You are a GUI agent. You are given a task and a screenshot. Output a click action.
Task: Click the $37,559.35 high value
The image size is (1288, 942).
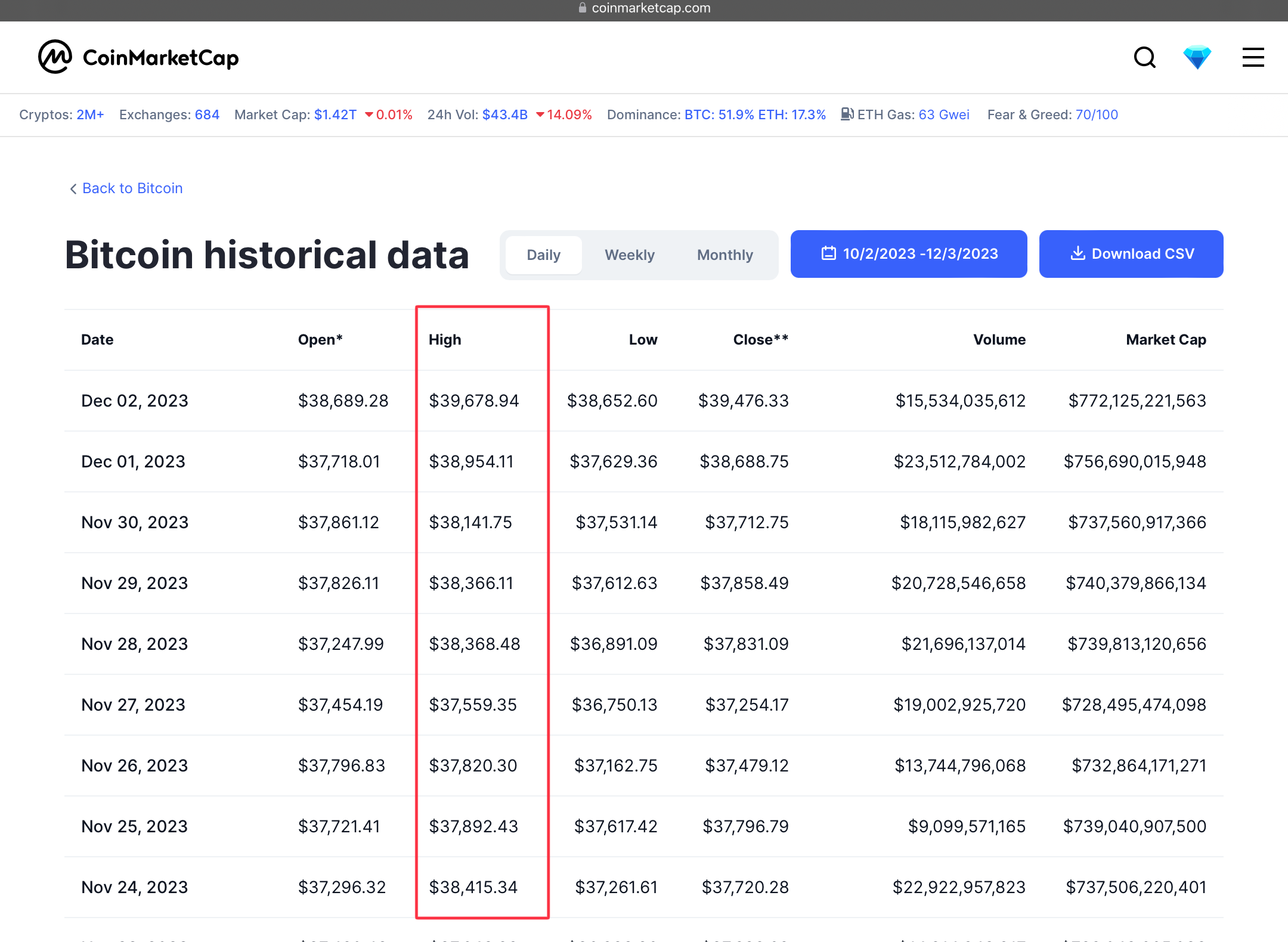point(473,705)
